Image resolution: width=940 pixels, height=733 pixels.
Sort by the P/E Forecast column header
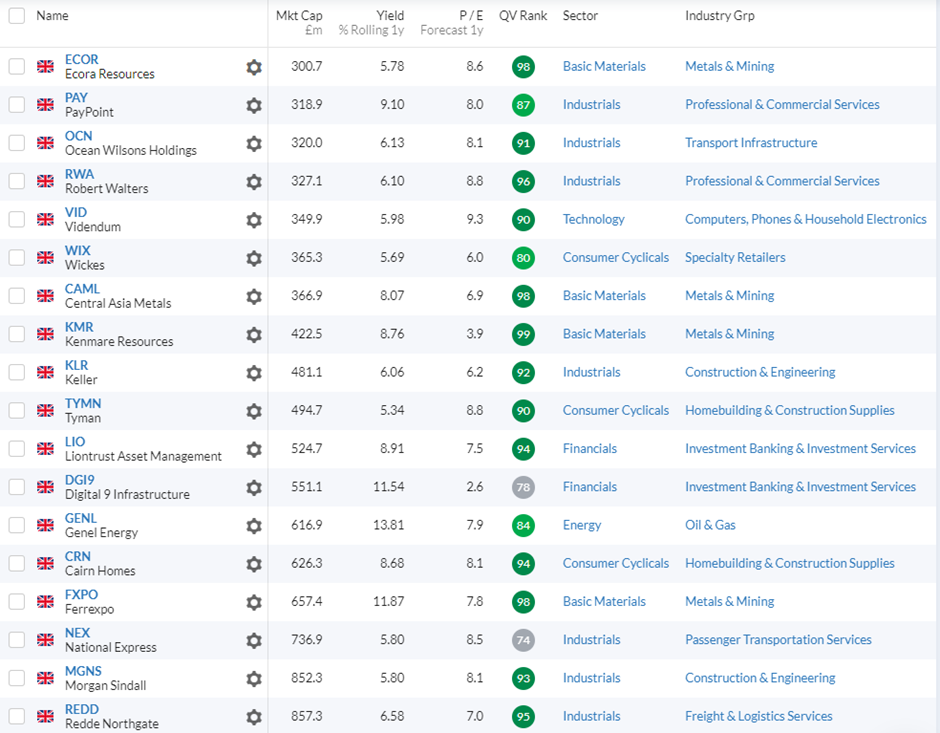[452, 23]
